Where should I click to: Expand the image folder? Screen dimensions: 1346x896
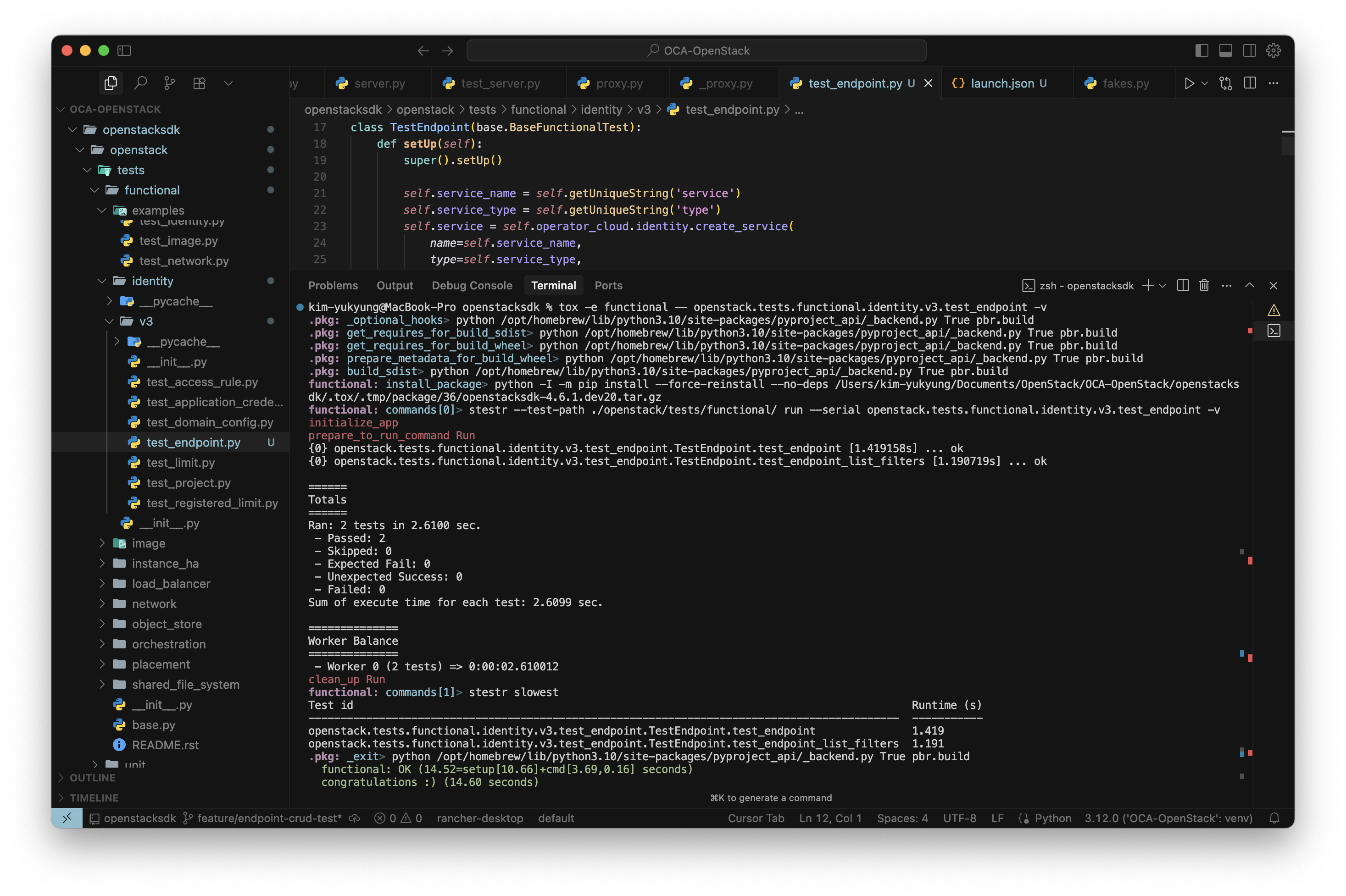[x=148, y=543]
